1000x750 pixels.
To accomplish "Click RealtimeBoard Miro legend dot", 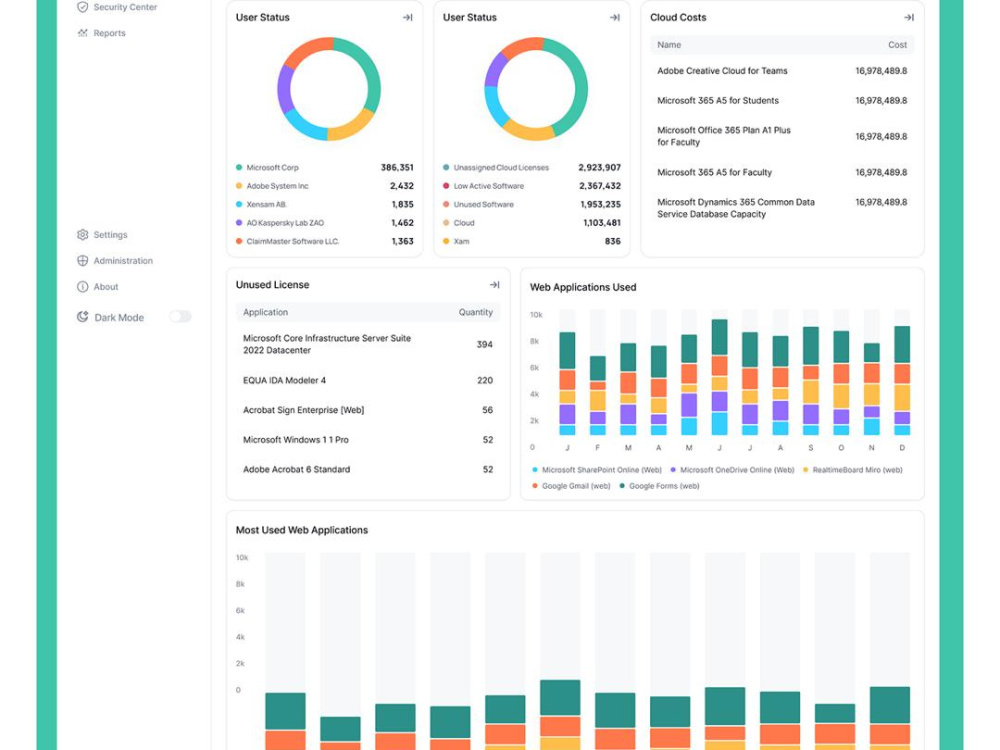I will click(805, 469).
